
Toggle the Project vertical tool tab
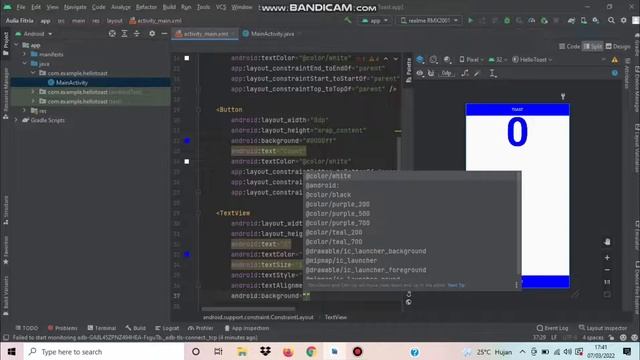pos(6,44)
